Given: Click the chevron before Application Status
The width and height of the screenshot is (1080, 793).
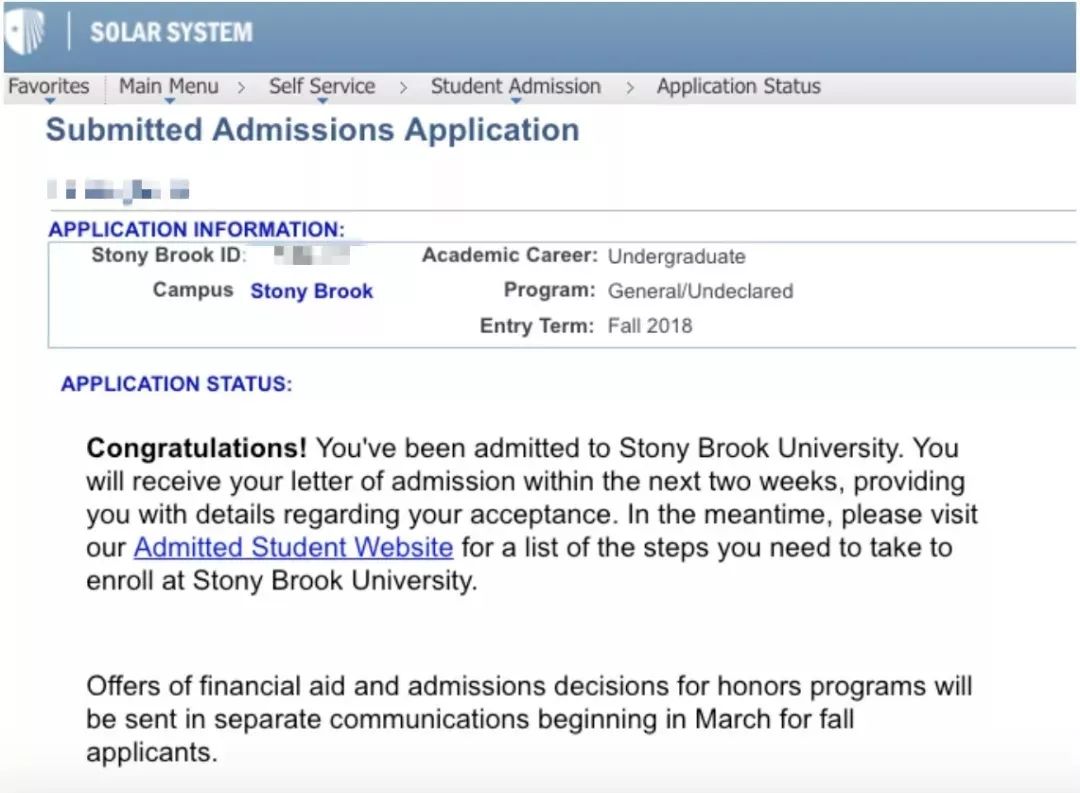Looking at the screenshot, I should pos(630,88).
